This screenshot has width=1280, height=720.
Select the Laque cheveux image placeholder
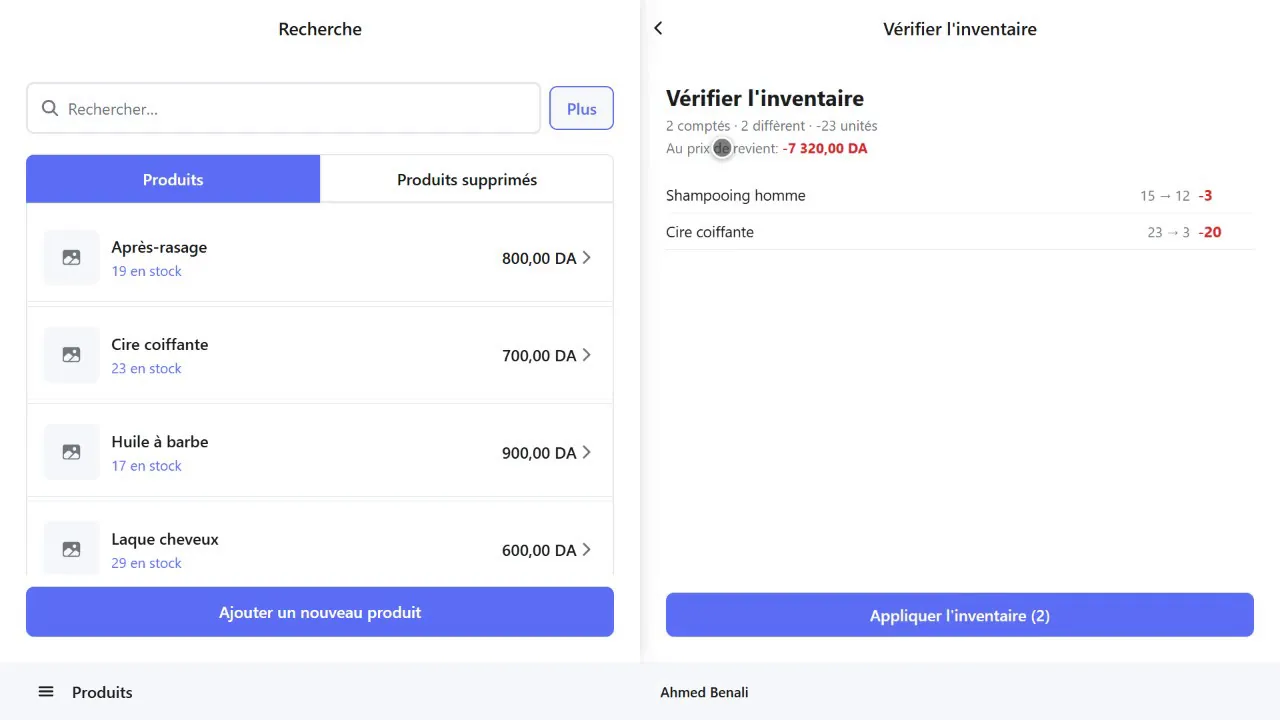[71, 549]
